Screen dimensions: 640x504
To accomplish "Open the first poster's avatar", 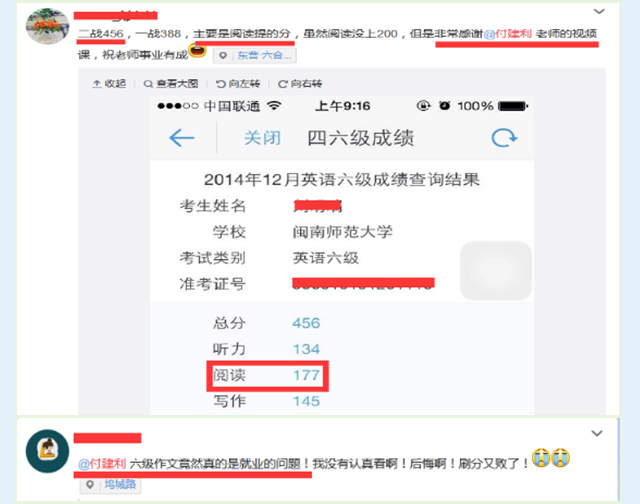I will click(x=47, y=26).
